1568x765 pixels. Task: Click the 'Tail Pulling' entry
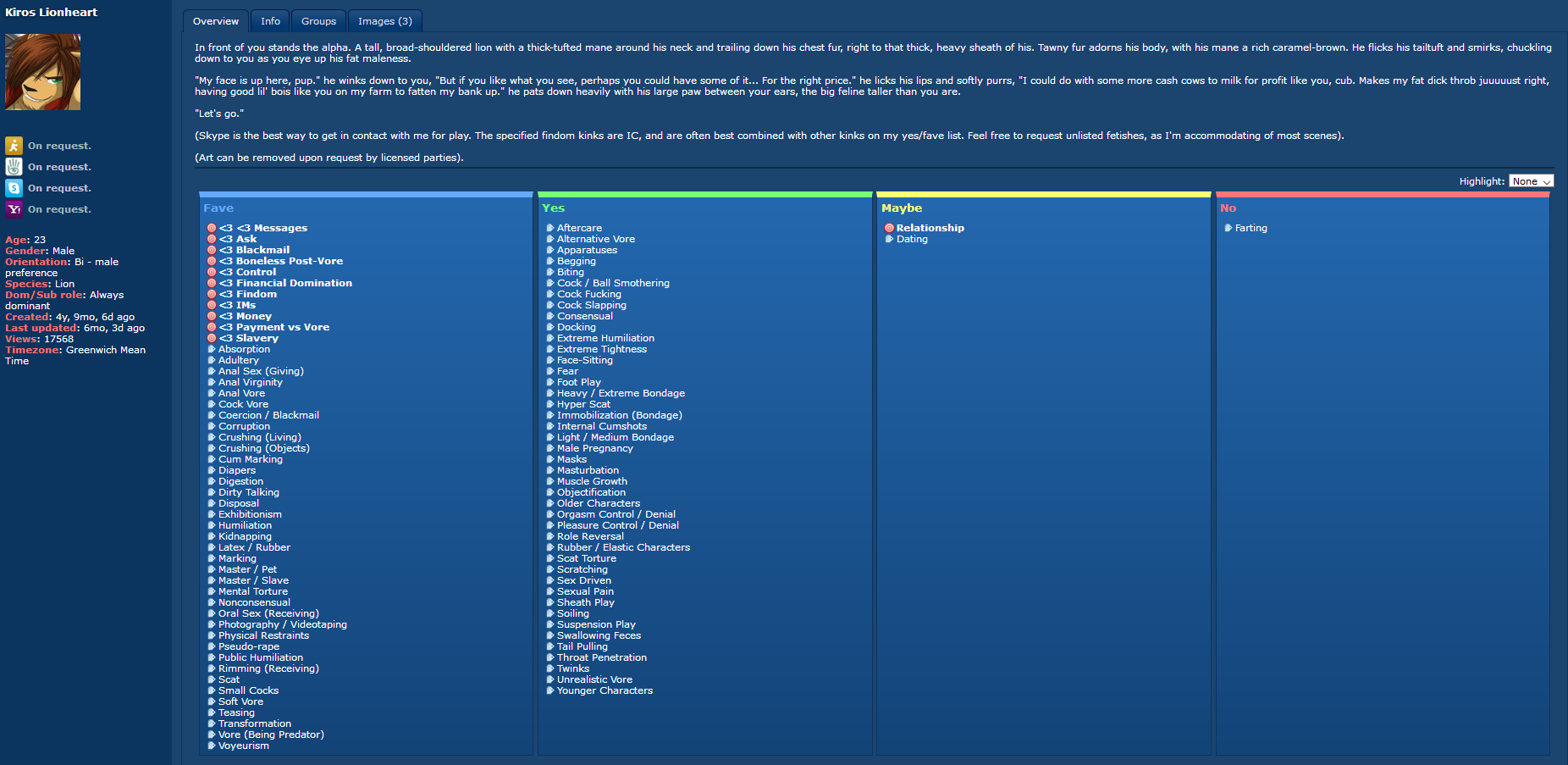click(x=582, y=646)
